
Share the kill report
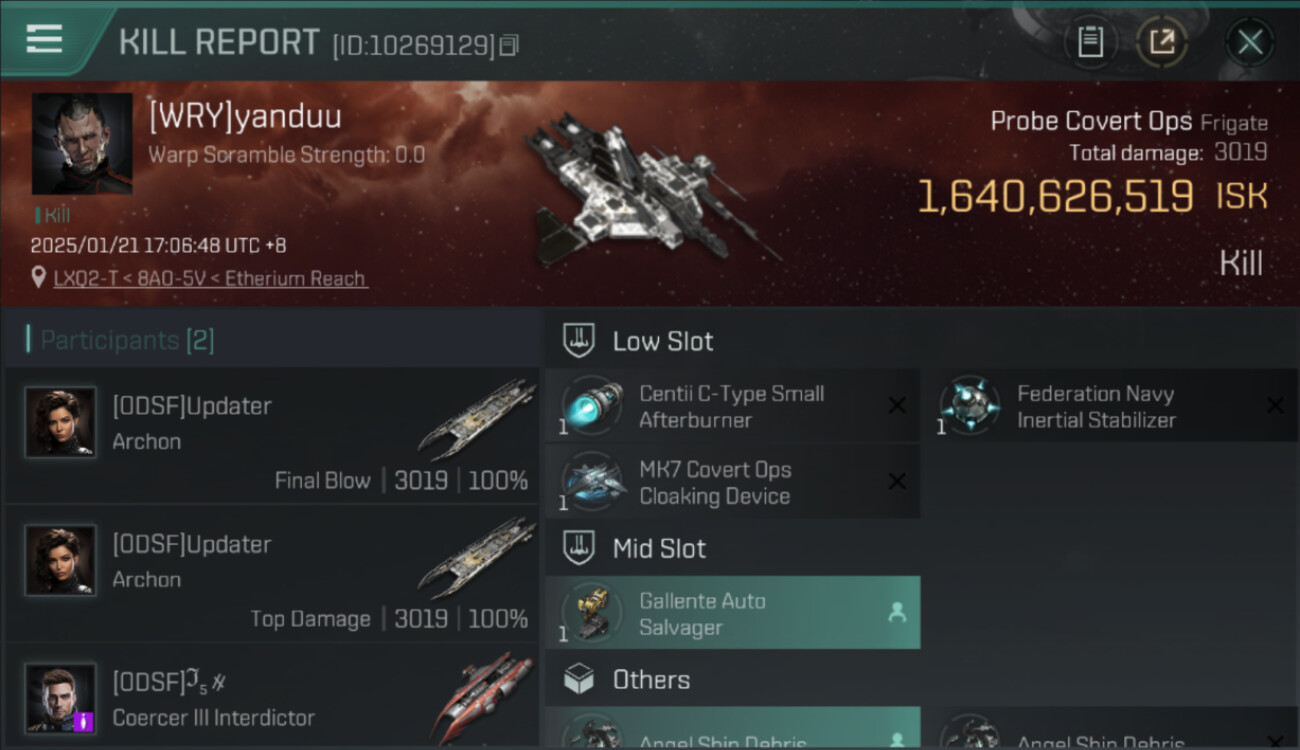coord(1161,42)
